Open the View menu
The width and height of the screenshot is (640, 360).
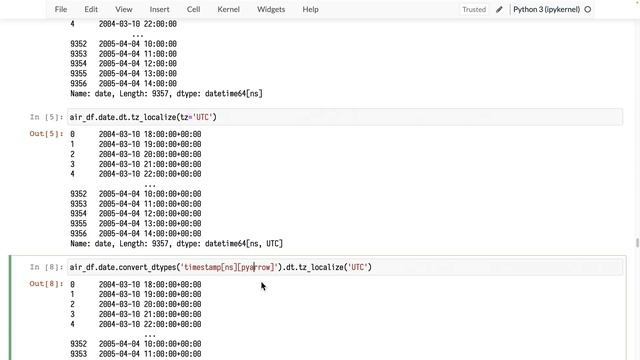124,9
